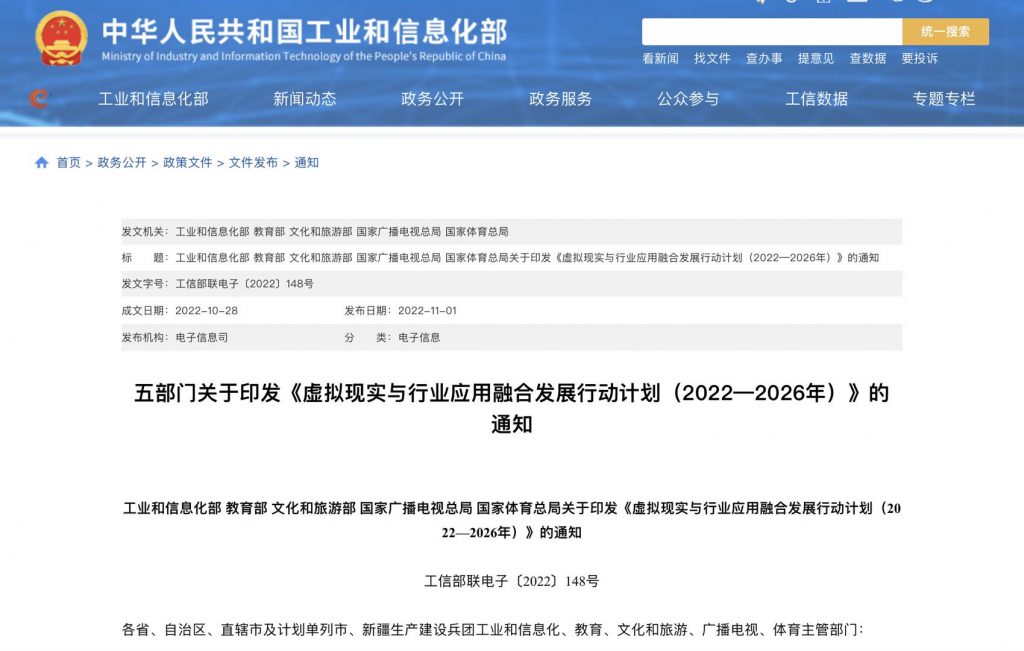Screen dimensions: 1024x651
Task: Select 政务公开 navigation menu item
Action: 432,99
